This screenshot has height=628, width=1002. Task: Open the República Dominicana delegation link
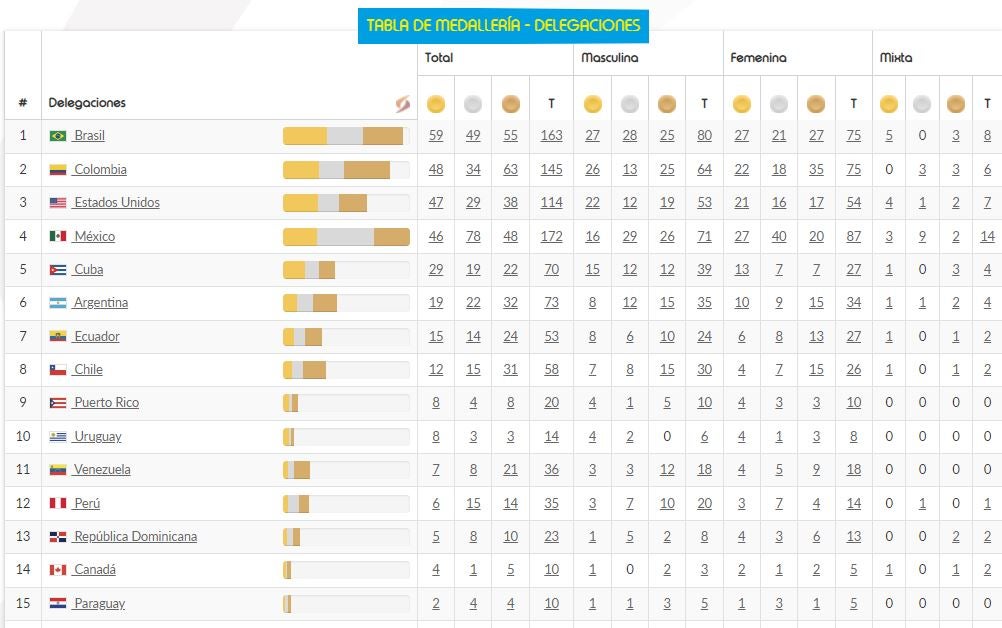pos(135,537)
